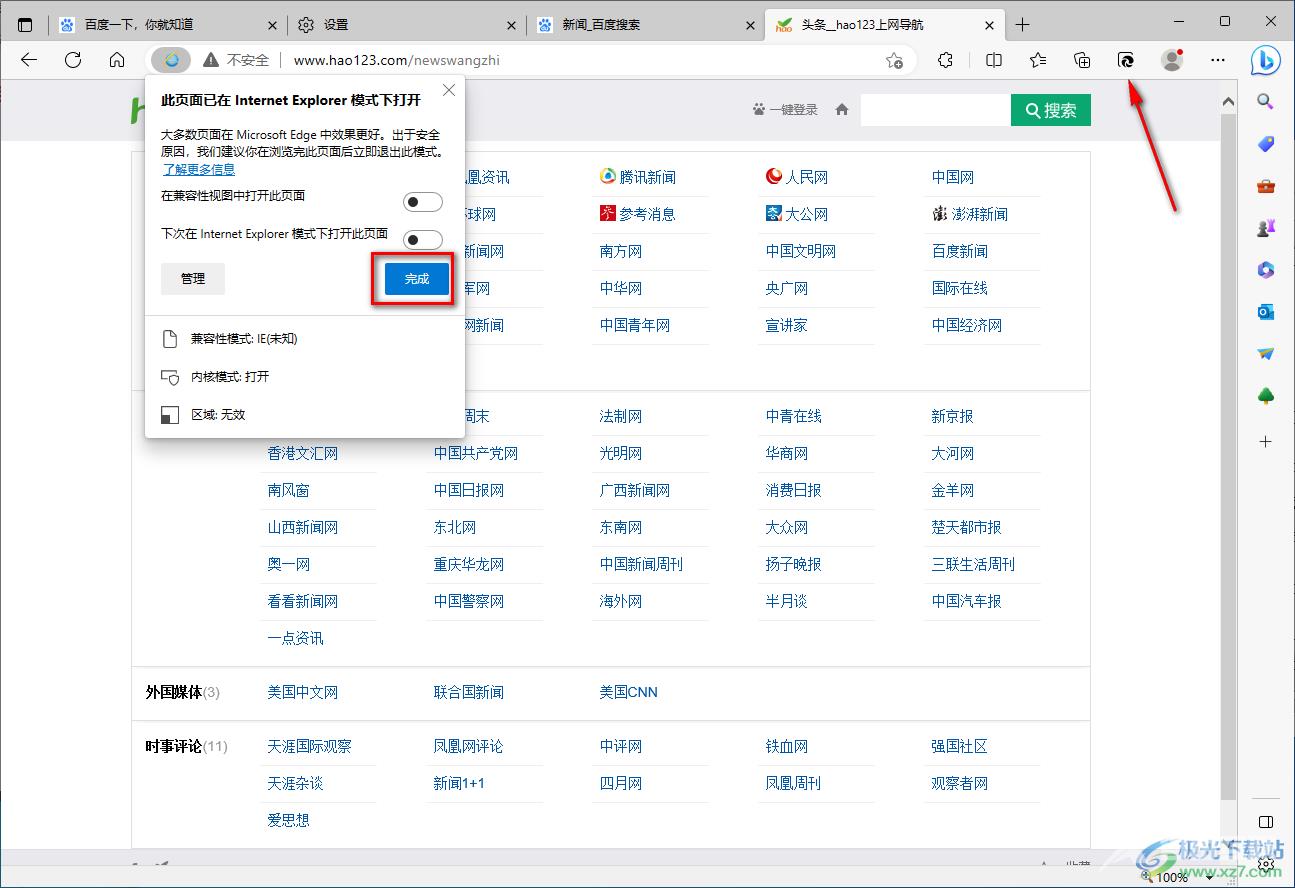Switch to the '新闻_百度搜索' tab
The image size is (1295, 888).
(645, 25)
